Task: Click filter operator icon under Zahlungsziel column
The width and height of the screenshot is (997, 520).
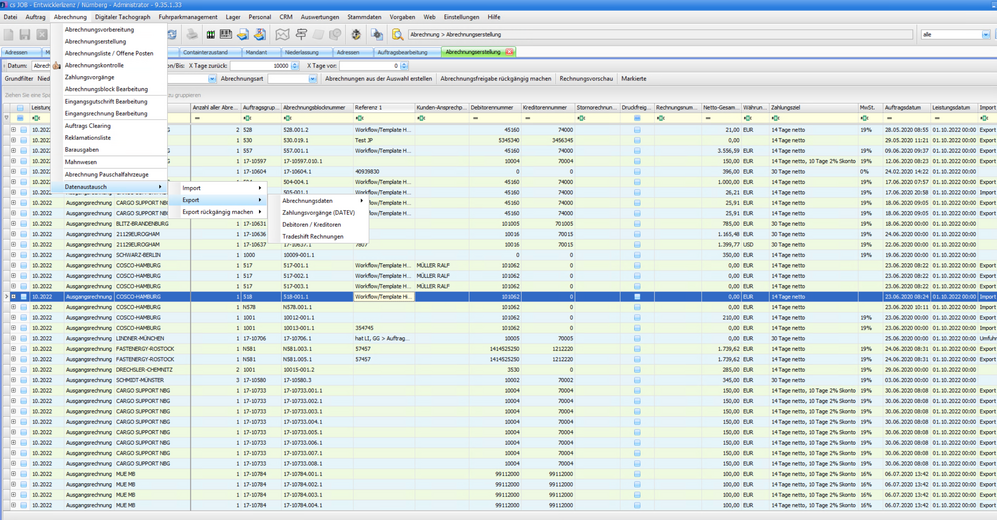Action: pos(776,118)
